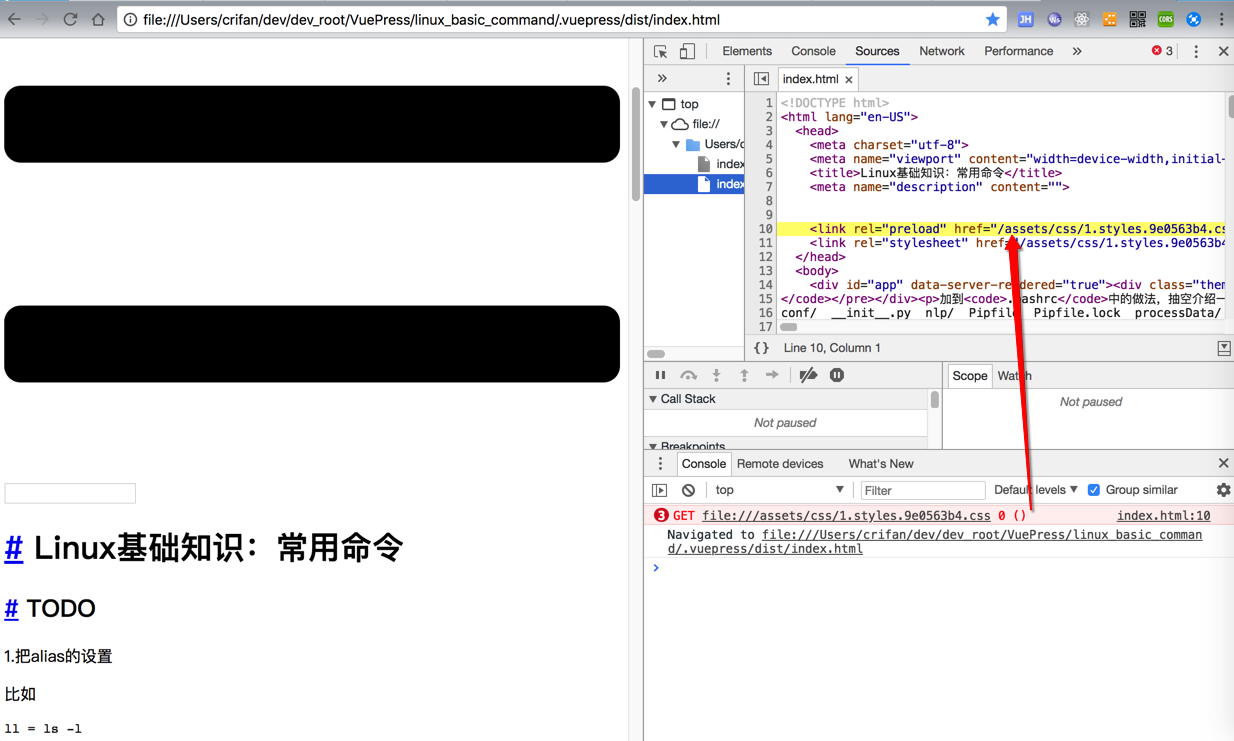
Task: Open the React DevTools extension icon
Action: click(1082, 19)
